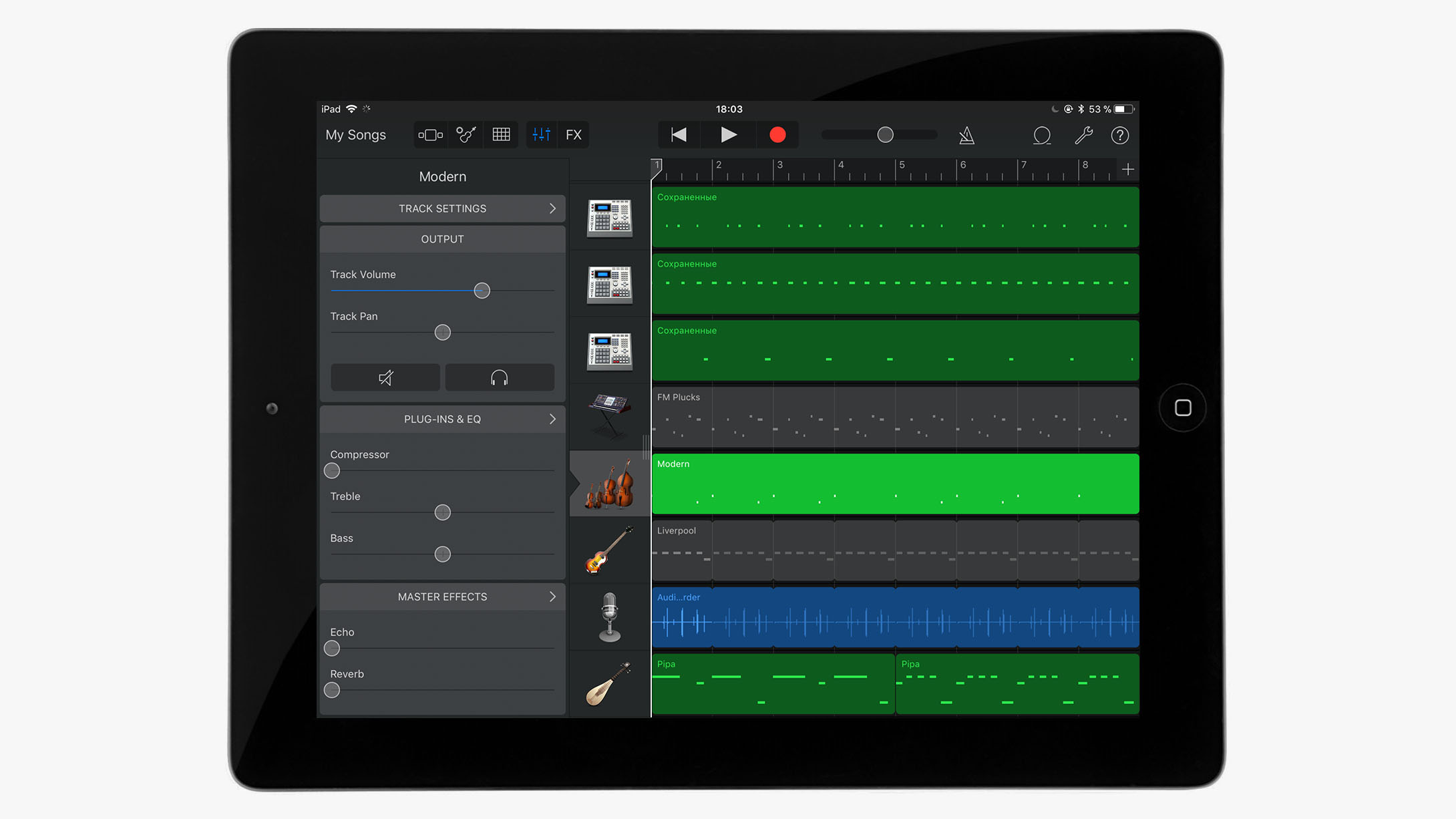Viewport: 1456px width, 819px height.
Task: Solo the track with headphones button
Action: click(x=499, y=378)
